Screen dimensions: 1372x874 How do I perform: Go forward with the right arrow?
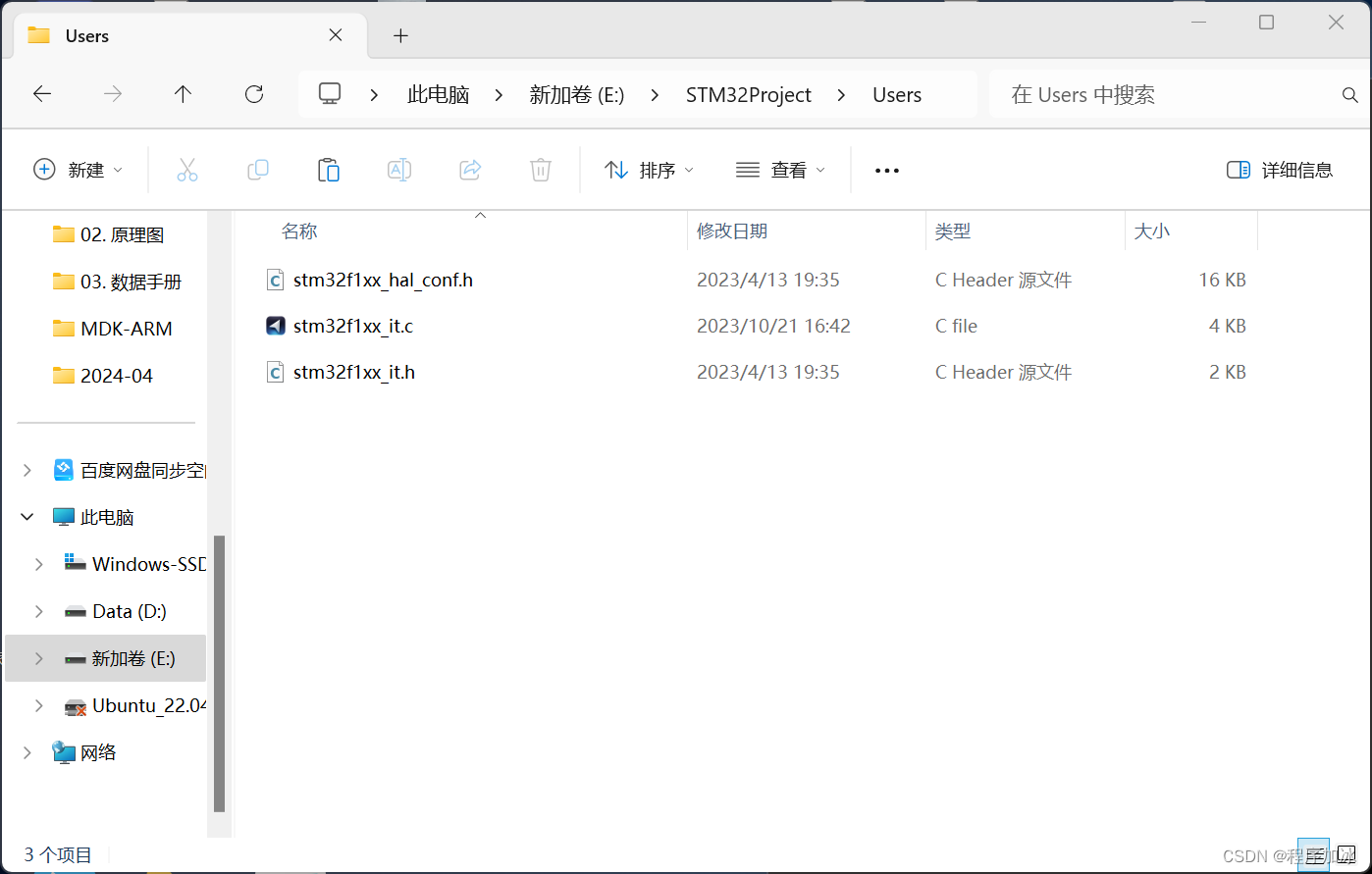[113, 94]
